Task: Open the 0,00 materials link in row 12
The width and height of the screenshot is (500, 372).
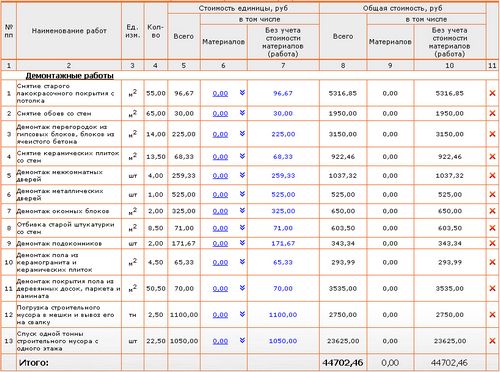Action: tap(220, 315)
